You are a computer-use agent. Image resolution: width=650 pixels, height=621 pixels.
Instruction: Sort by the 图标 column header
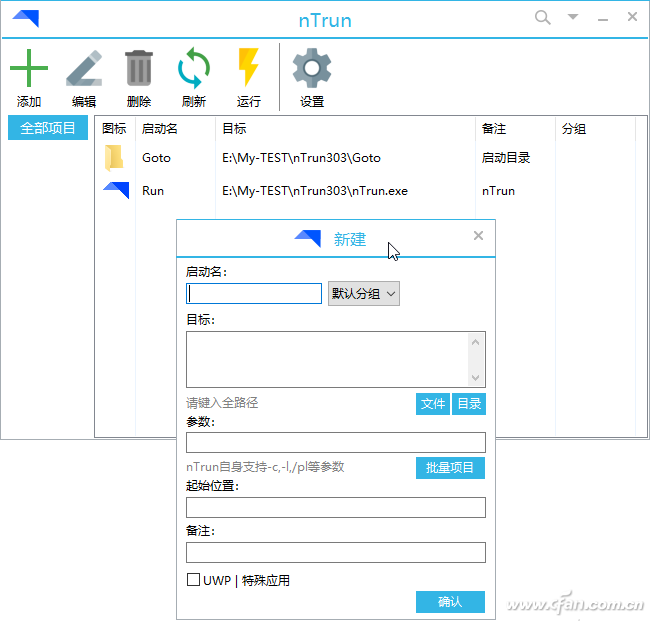click(114, 129)
